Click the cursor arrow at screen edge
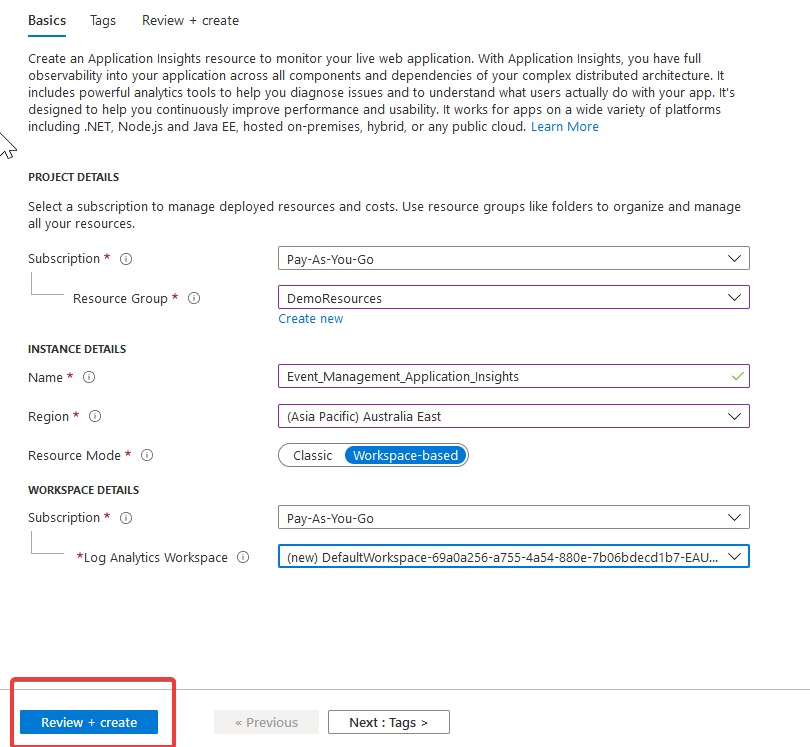This screenshot has width=810, height=747. tap(8, 145)
